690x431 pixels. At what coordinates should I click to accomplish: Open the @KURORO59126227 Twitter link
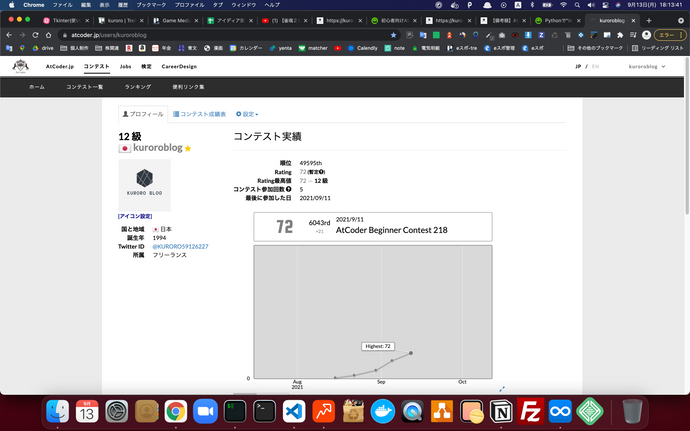click(x=180, y=247)
